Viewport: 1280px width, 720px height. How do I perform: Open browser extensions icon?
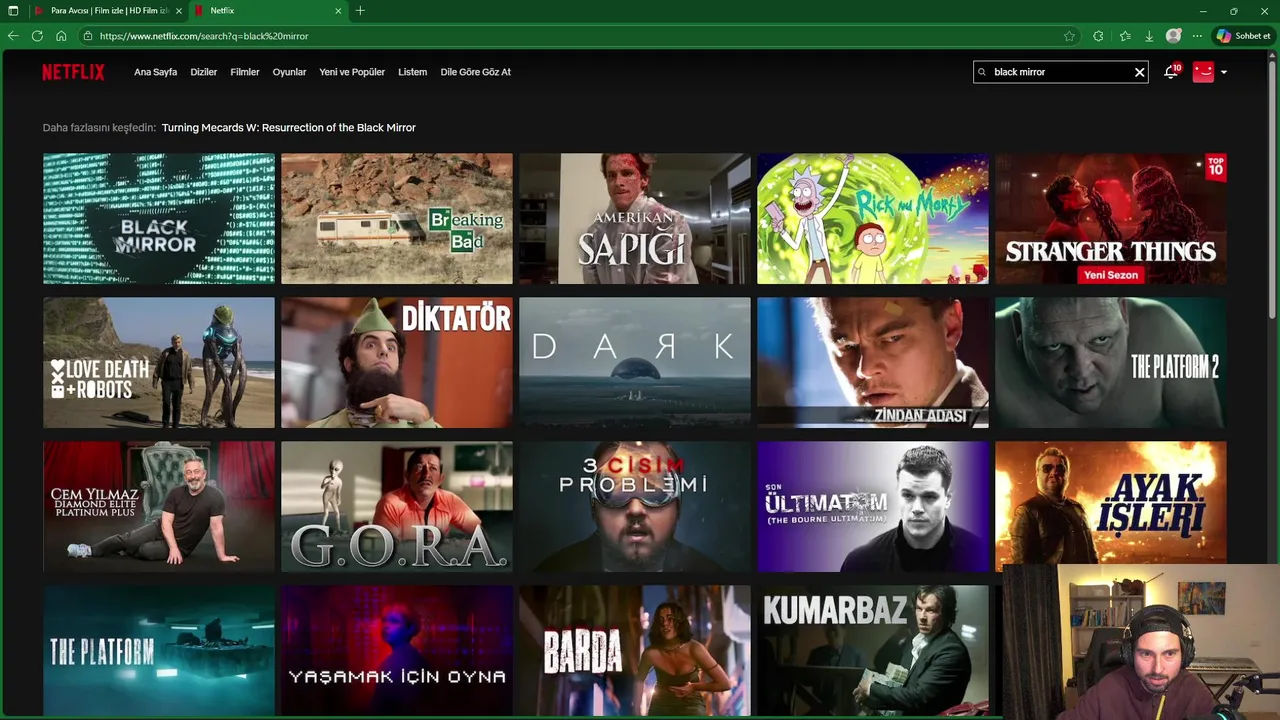tap(1098, 36)
